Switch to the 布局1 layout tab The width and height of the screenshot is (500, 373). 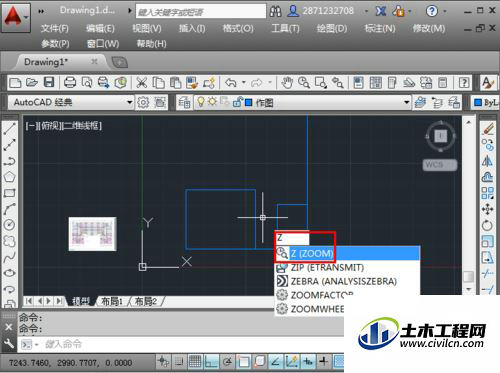(111, 302)
